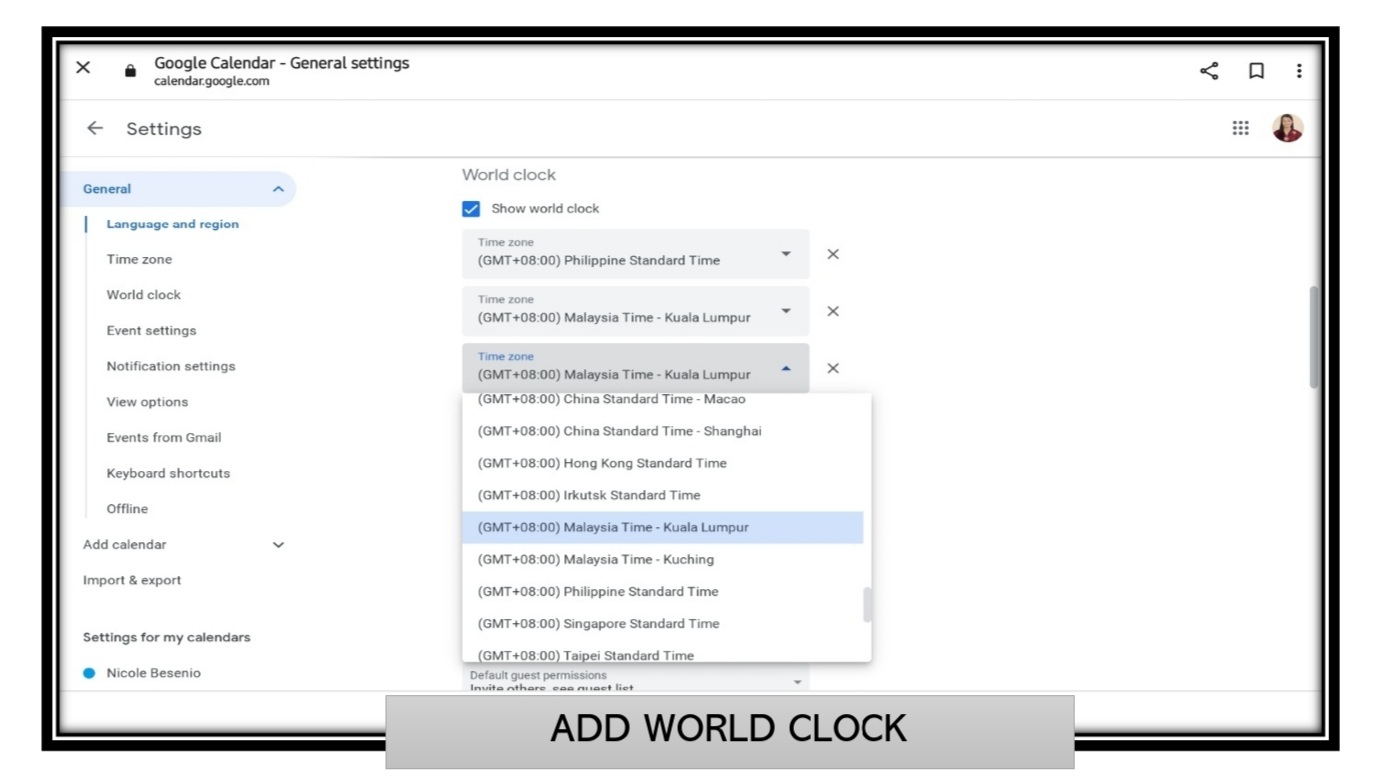Screen dimensions: 1375x780
Task: Click Nicole Besenio's blue calendar dot
Action: pyautogui.click(x=89, y=673)
